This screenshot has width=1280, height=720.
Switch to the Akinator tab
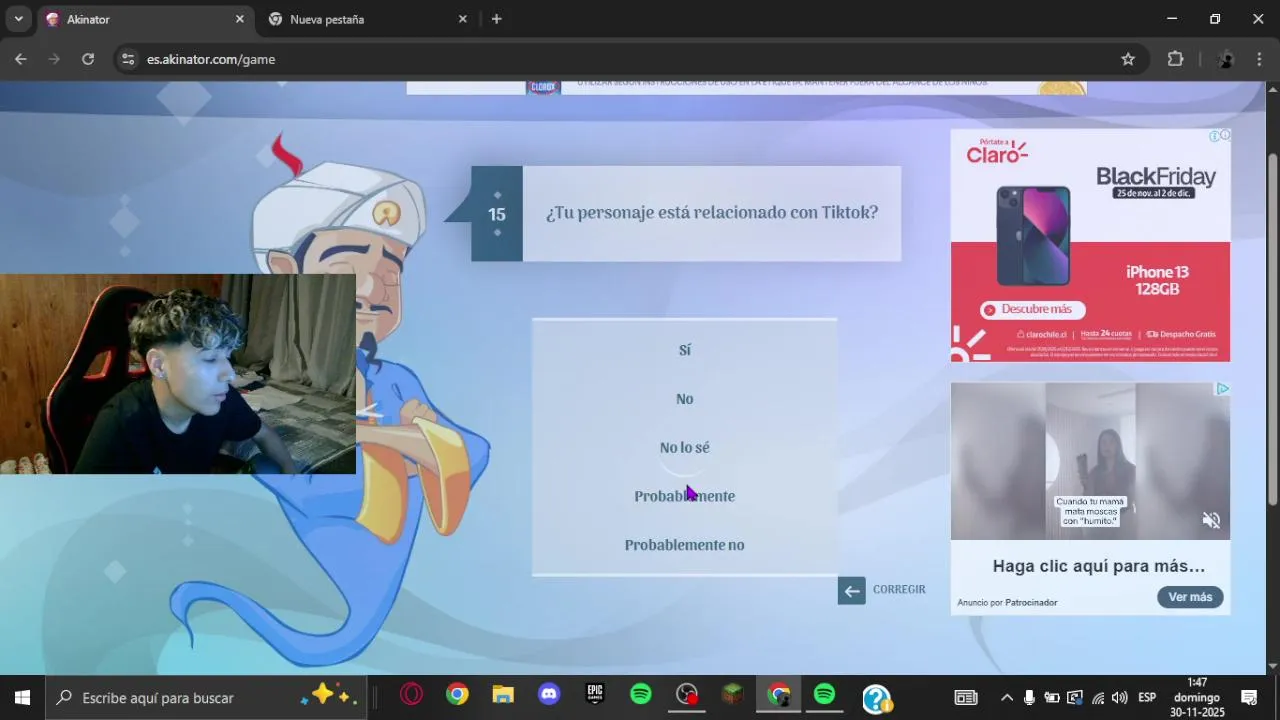(x=145, y=19)
